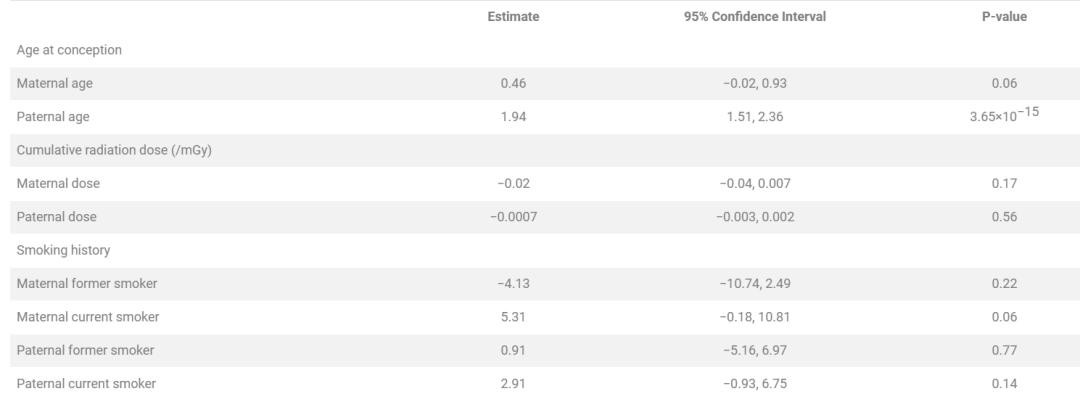This screenshot has width=1080, height=407.
Task: Click the Maternal former smoker row label
Action: [87, 284]
